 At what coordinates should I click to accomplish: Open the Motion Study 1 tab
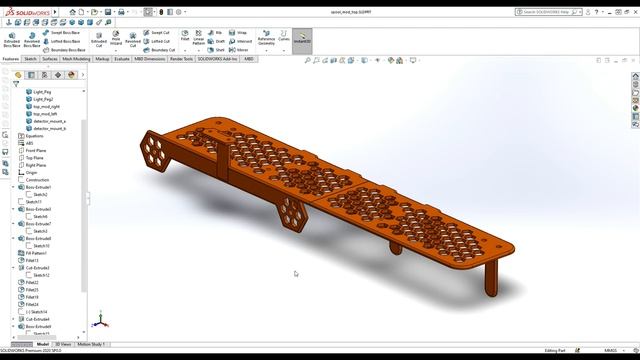pos(91,344)
